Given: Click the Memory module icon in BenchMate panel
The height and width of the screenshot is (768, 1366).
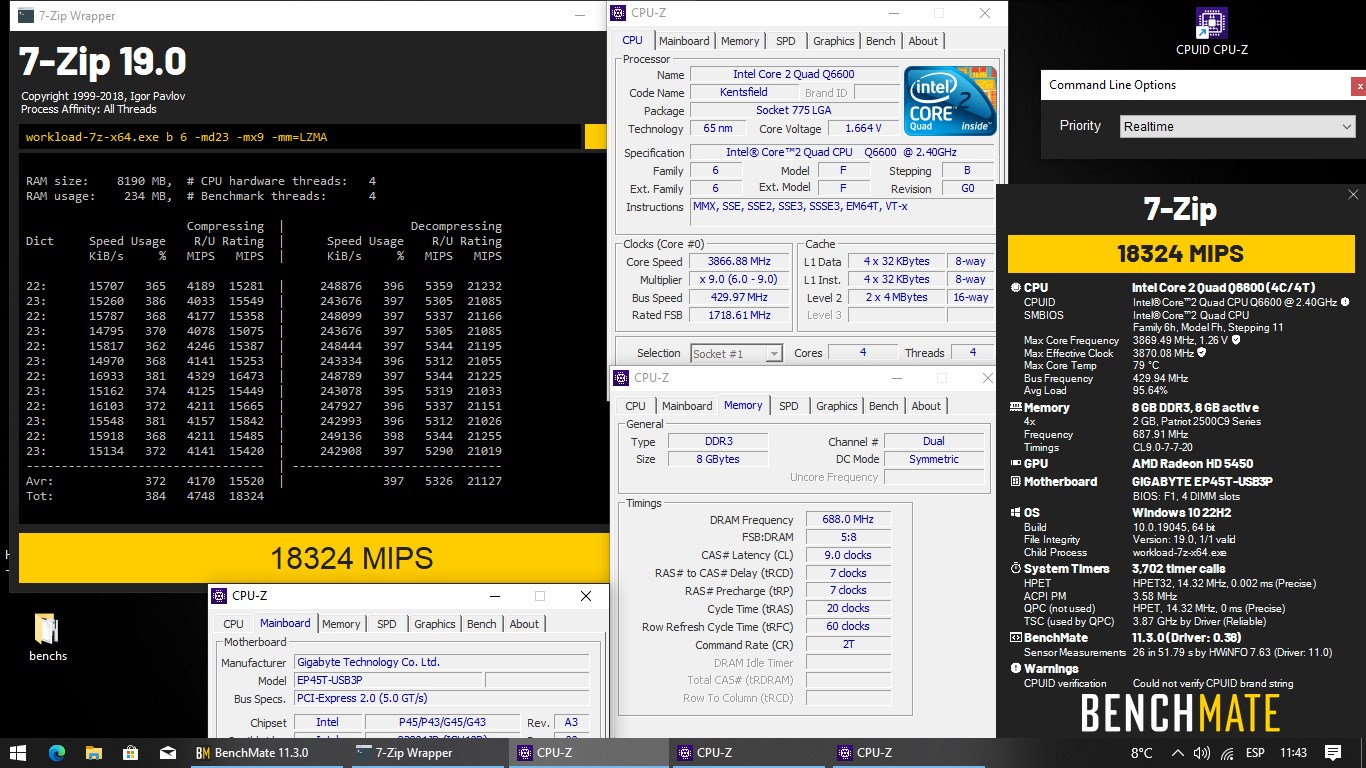Looking at the screenshot, I should 1016,408.
